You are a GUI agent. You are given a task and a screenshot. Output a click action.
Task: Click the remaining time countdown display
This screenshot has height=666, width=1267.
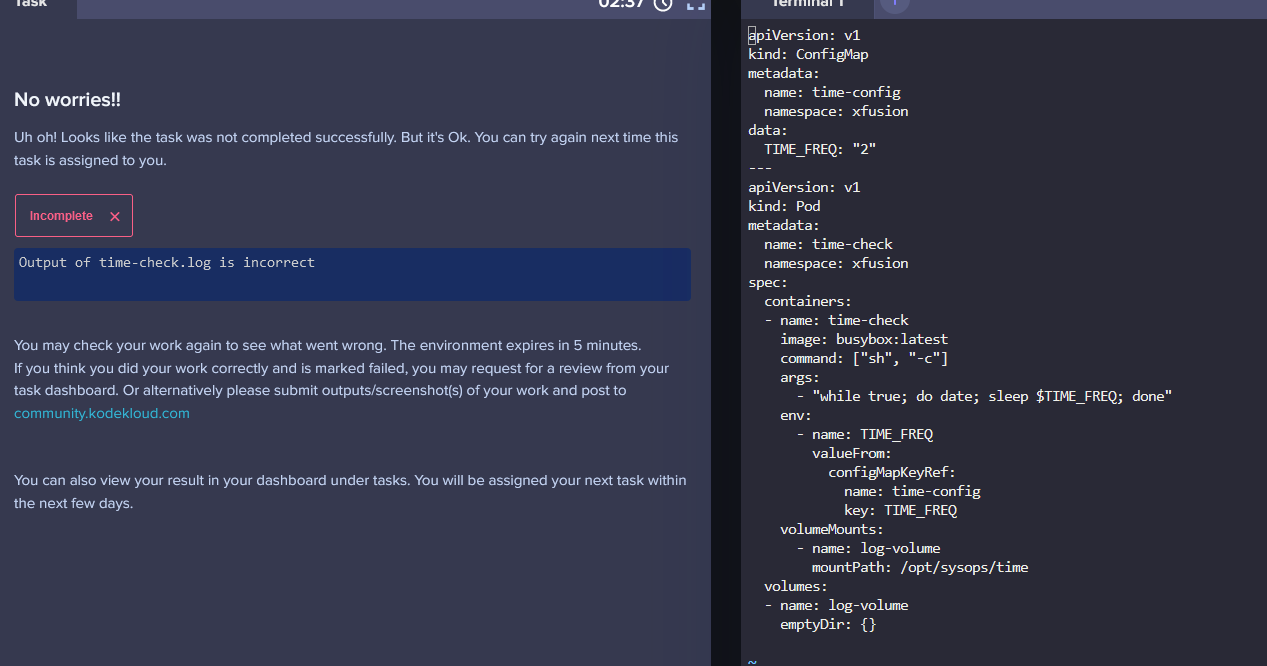[622, 3]
